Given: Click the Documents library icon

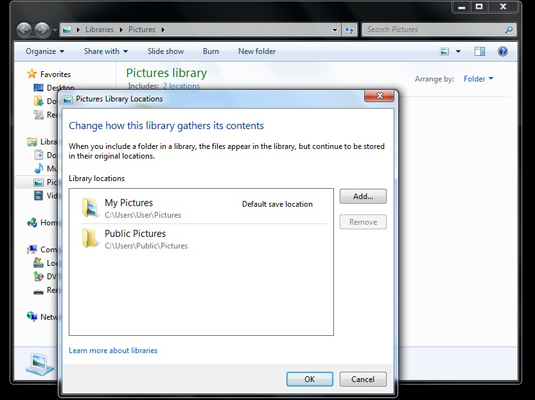Looking at the screenshot, I should pos(38,155).
